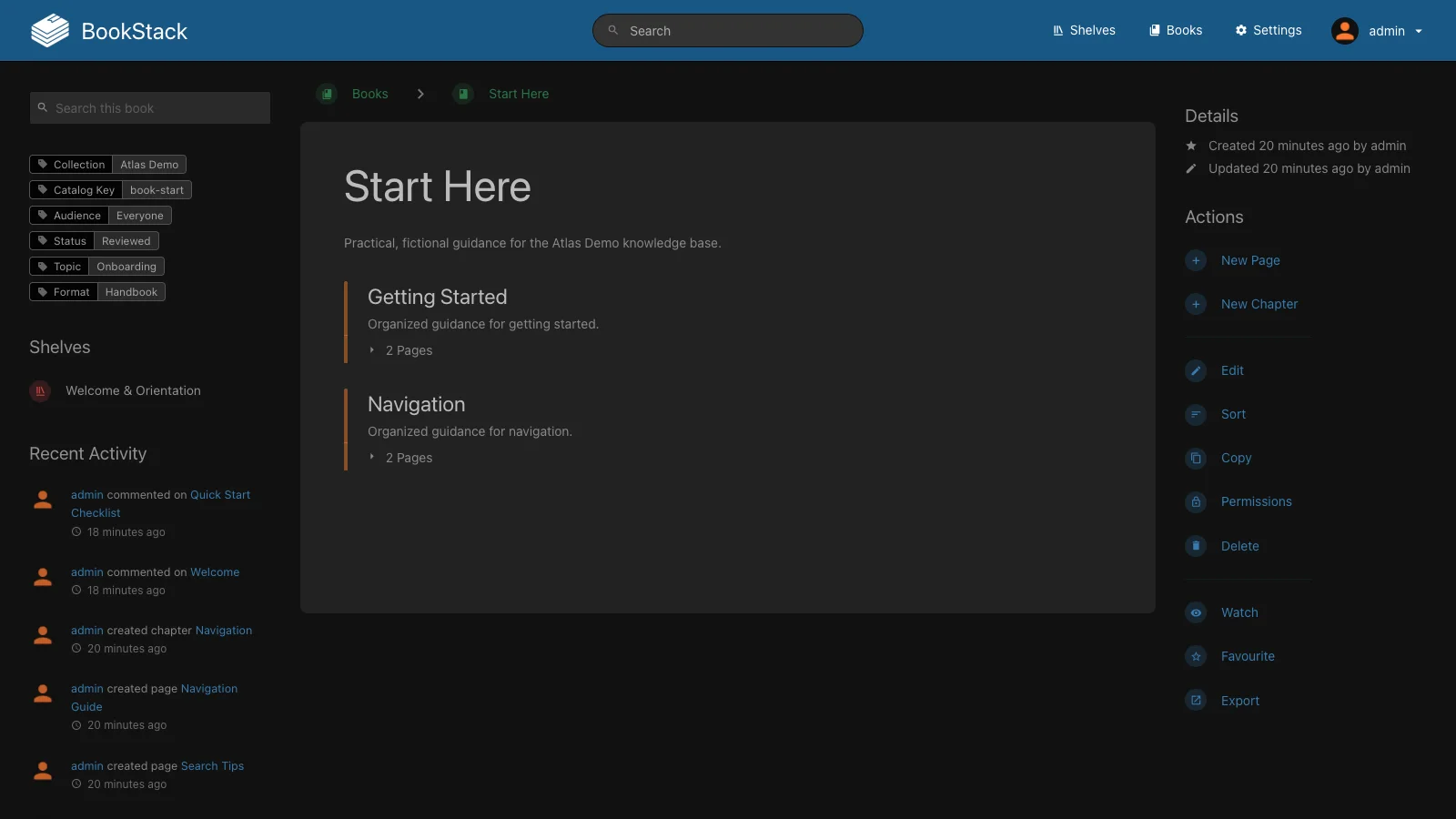Image resolution: width=1456 pixels, height=819 pixels.
Task: Click the book search magnifier icon
Action: pos(42,107)
